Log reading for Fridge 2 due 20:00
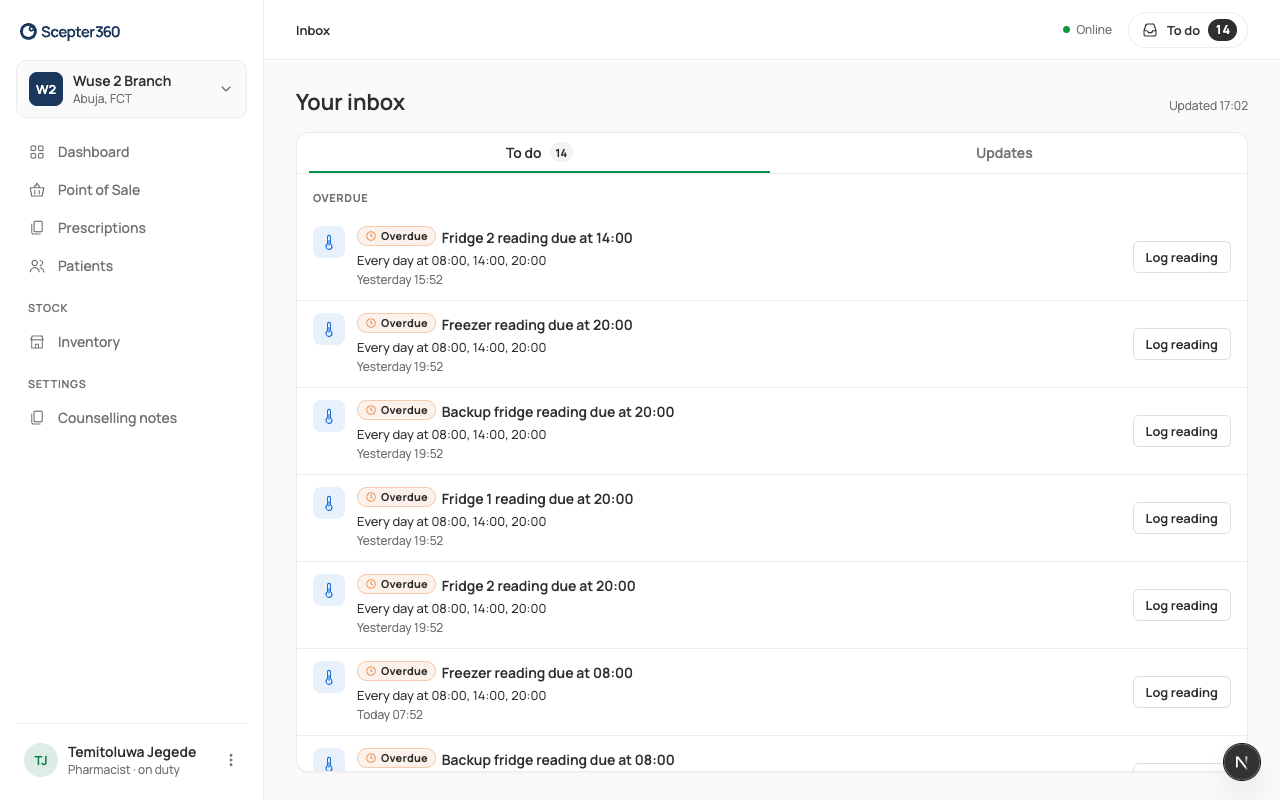Image resolution: width=1280 pixels, height=800 pixels. click(x=1181, y=605)
